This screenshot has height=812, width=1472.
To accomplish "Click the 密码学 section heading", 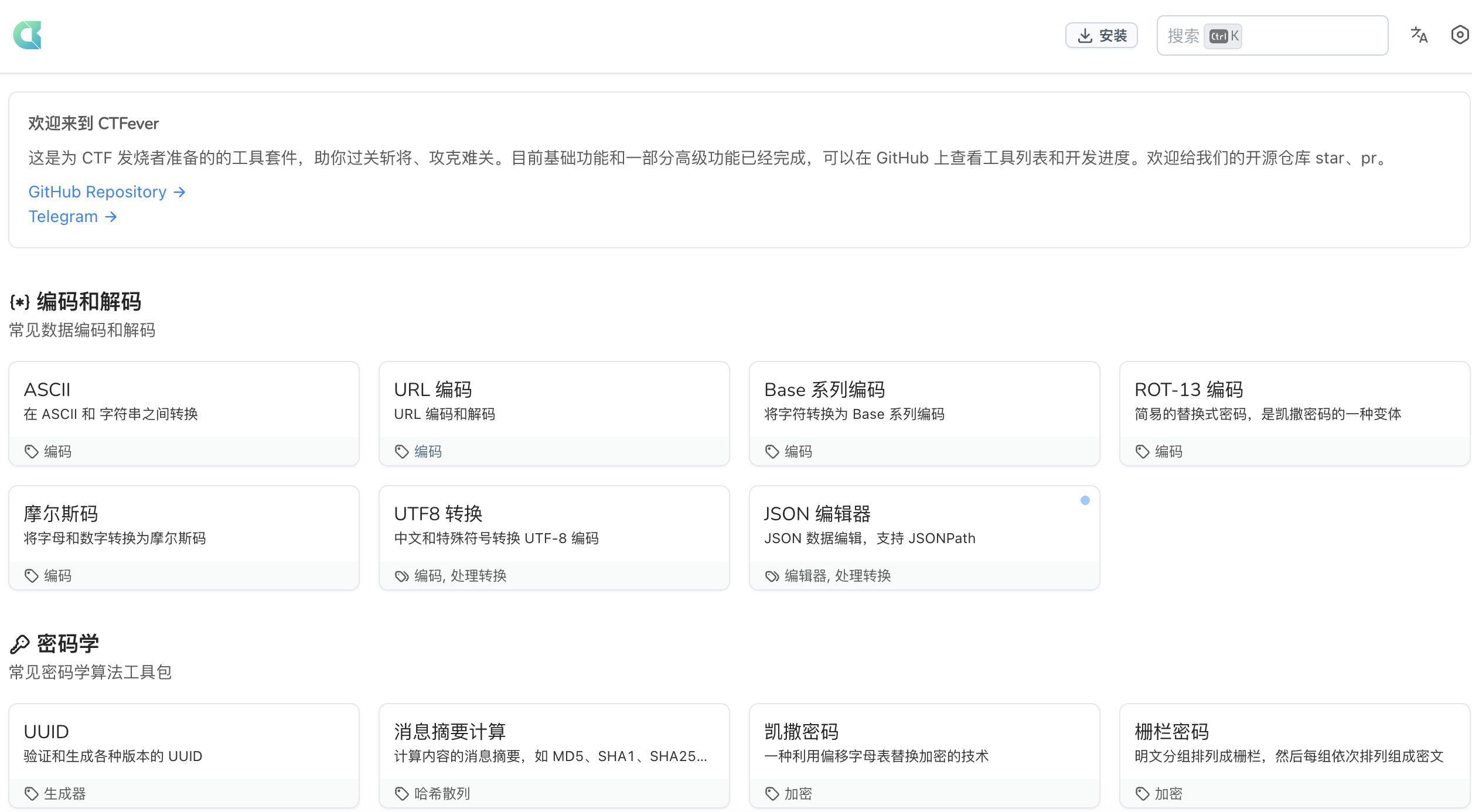I will (68, 644).
